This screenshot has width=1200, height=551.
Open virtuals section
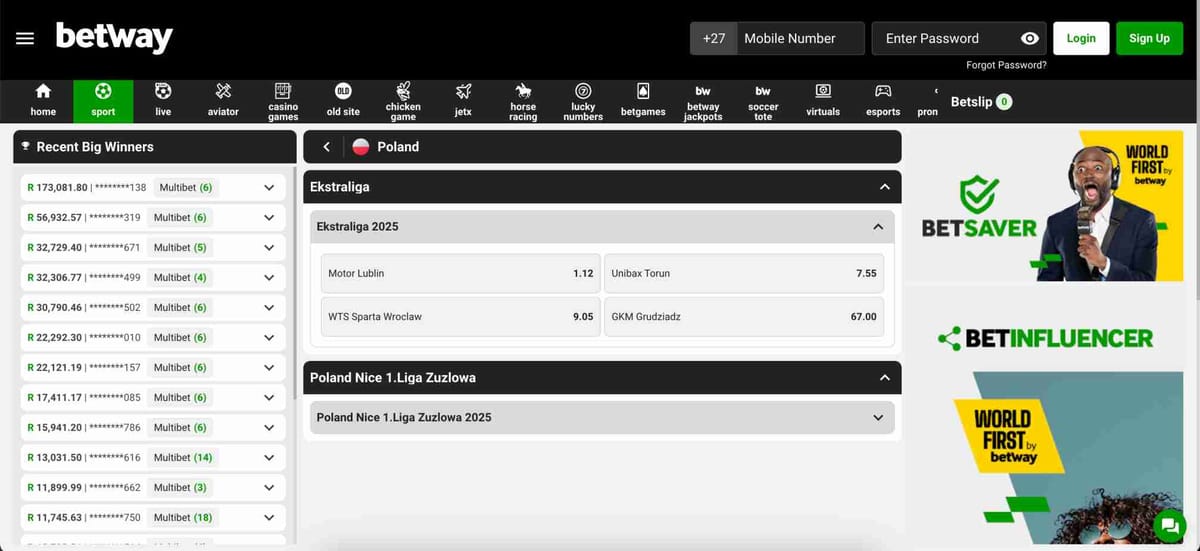tap(823, 101)
